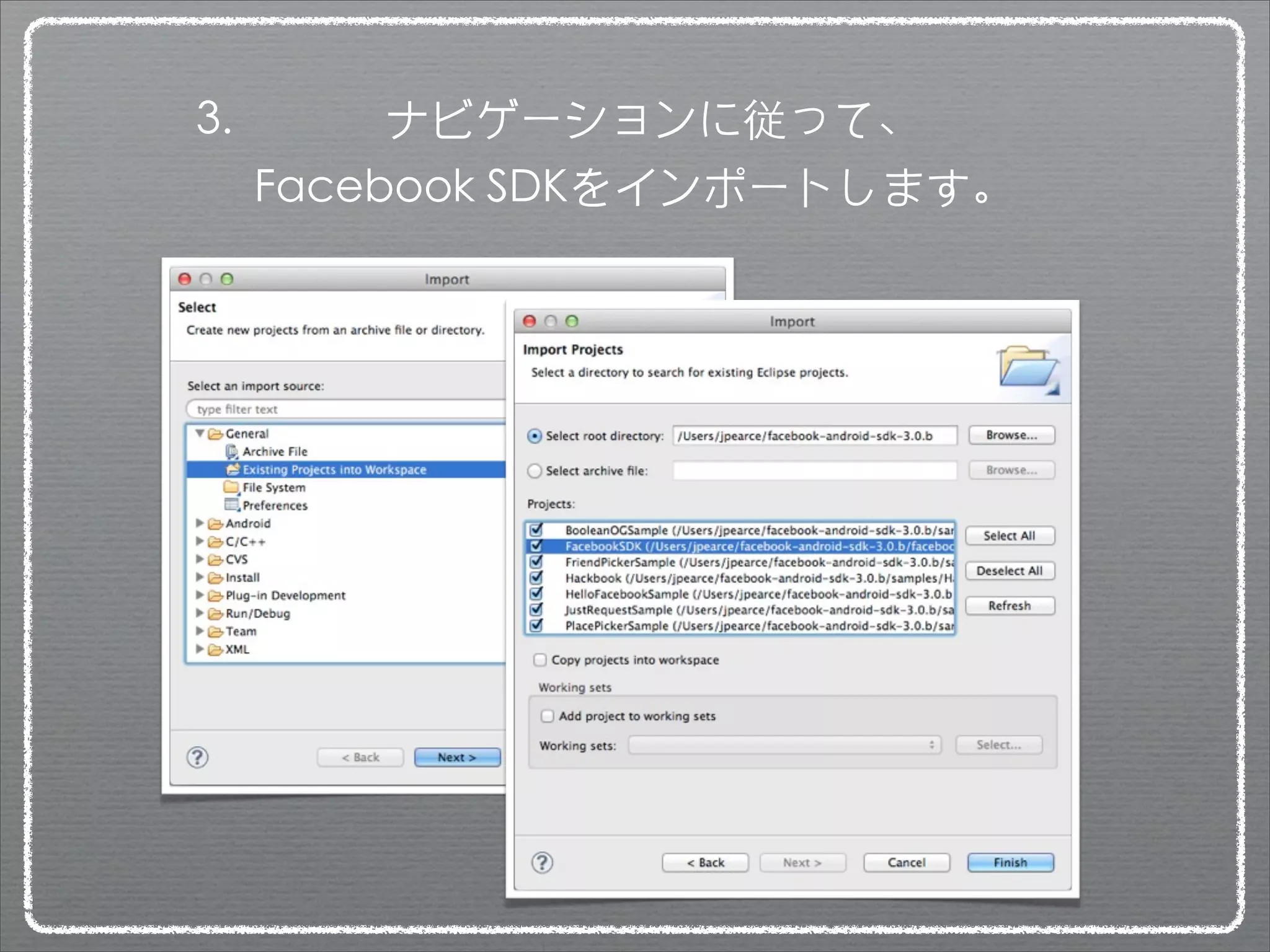Uncheck the HelloFacebookSample project
Image resolution: width=1270 pixels, height=952 pixels.
536,593
